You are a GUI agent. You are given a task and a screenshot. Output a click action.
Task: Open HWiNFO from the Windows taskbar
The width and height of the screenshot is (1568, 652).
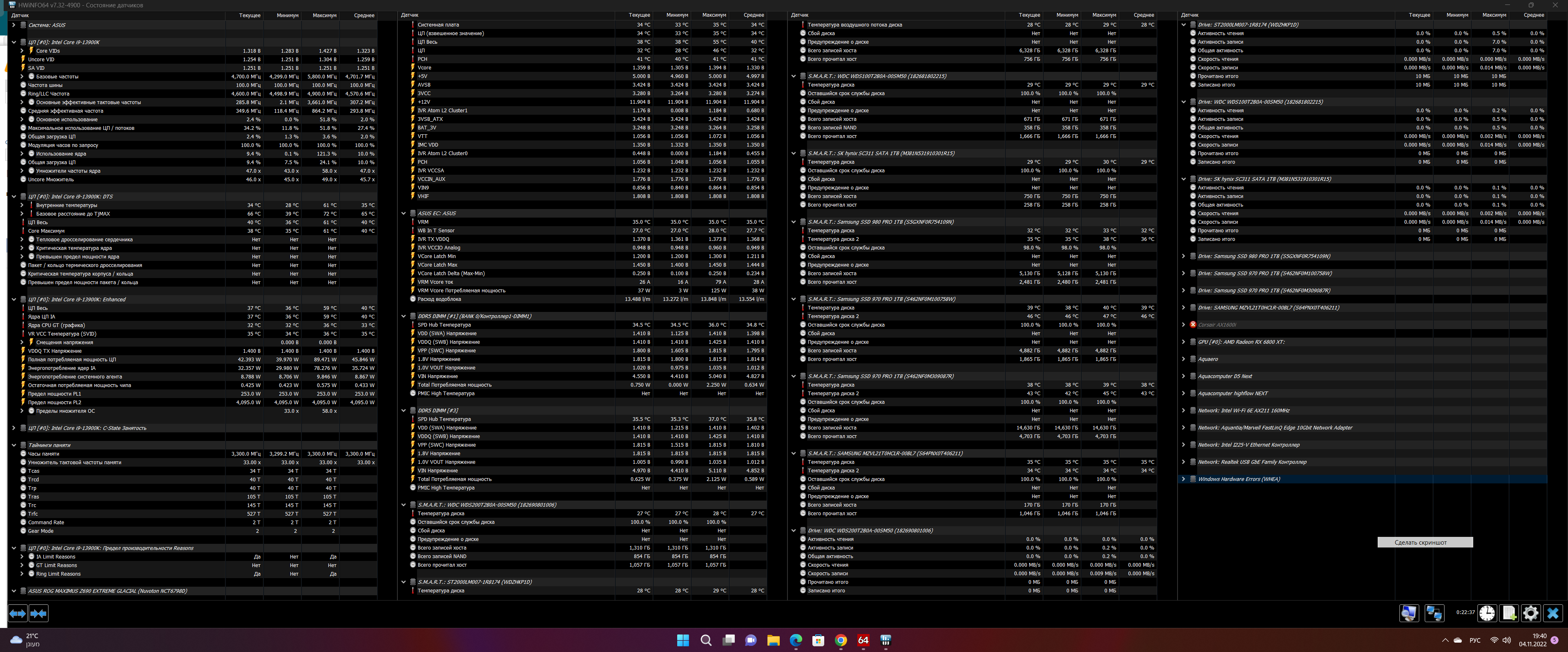pyautogui.click(x=885, y=640)
